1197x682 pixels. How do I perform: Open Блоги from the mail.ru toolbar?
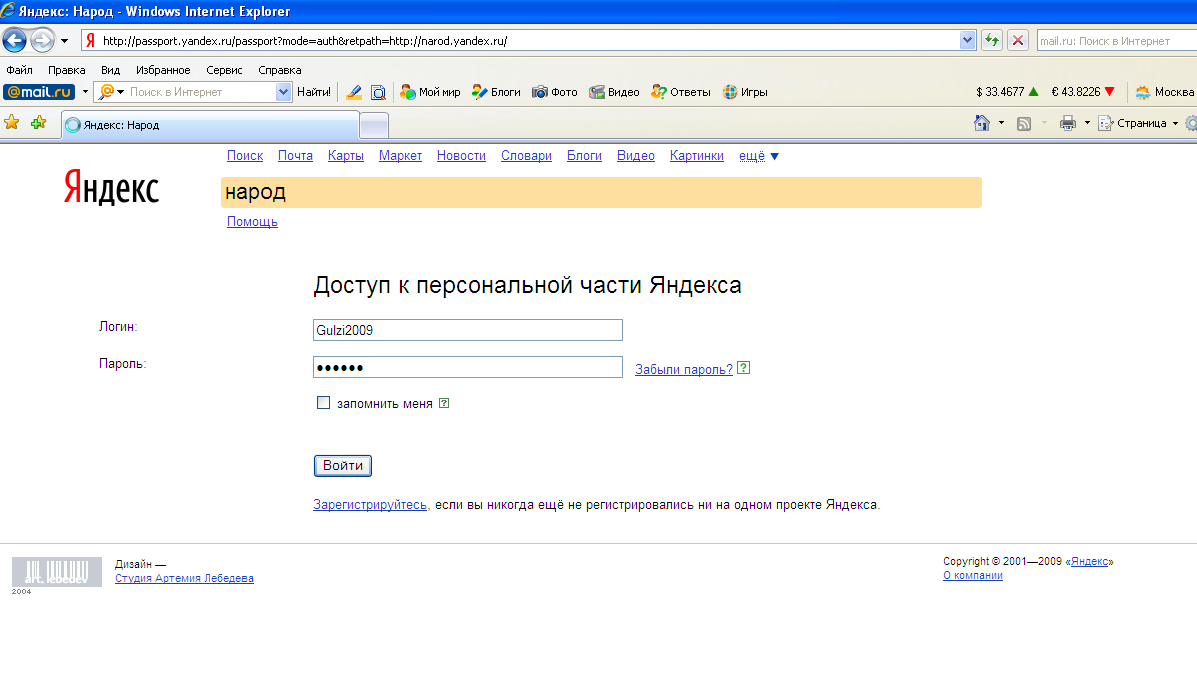(x=495, y=92)
